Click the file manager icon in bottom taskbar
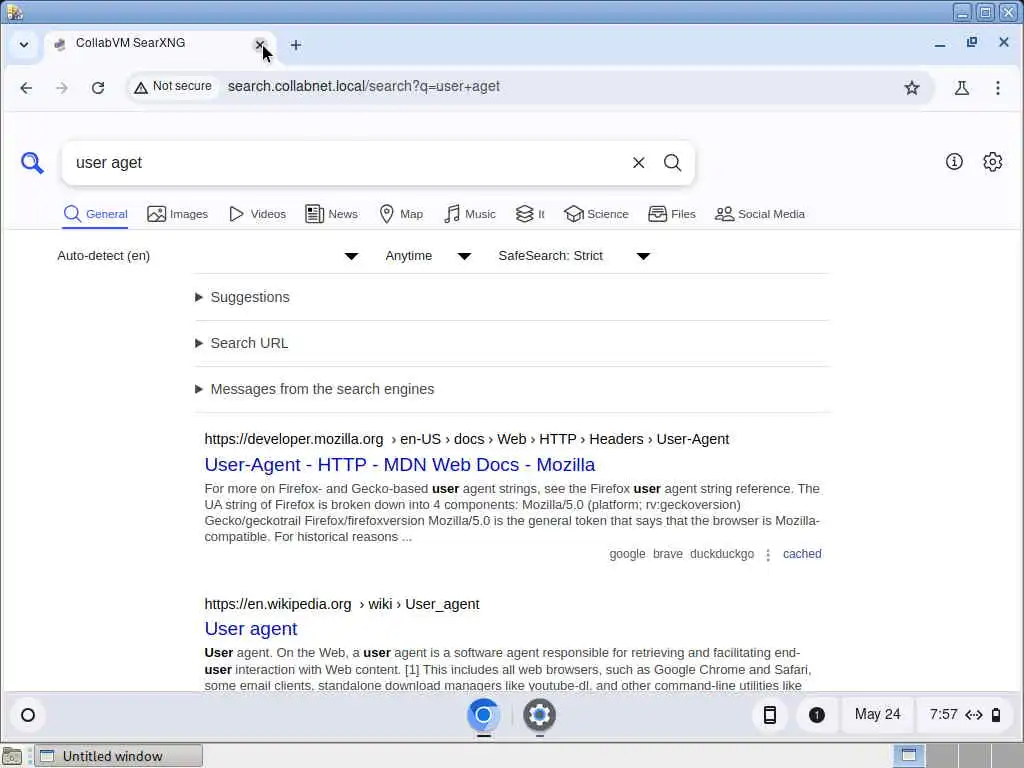Image resolution: width=1024 pixels, height=768 pixels. pos(12,756)
